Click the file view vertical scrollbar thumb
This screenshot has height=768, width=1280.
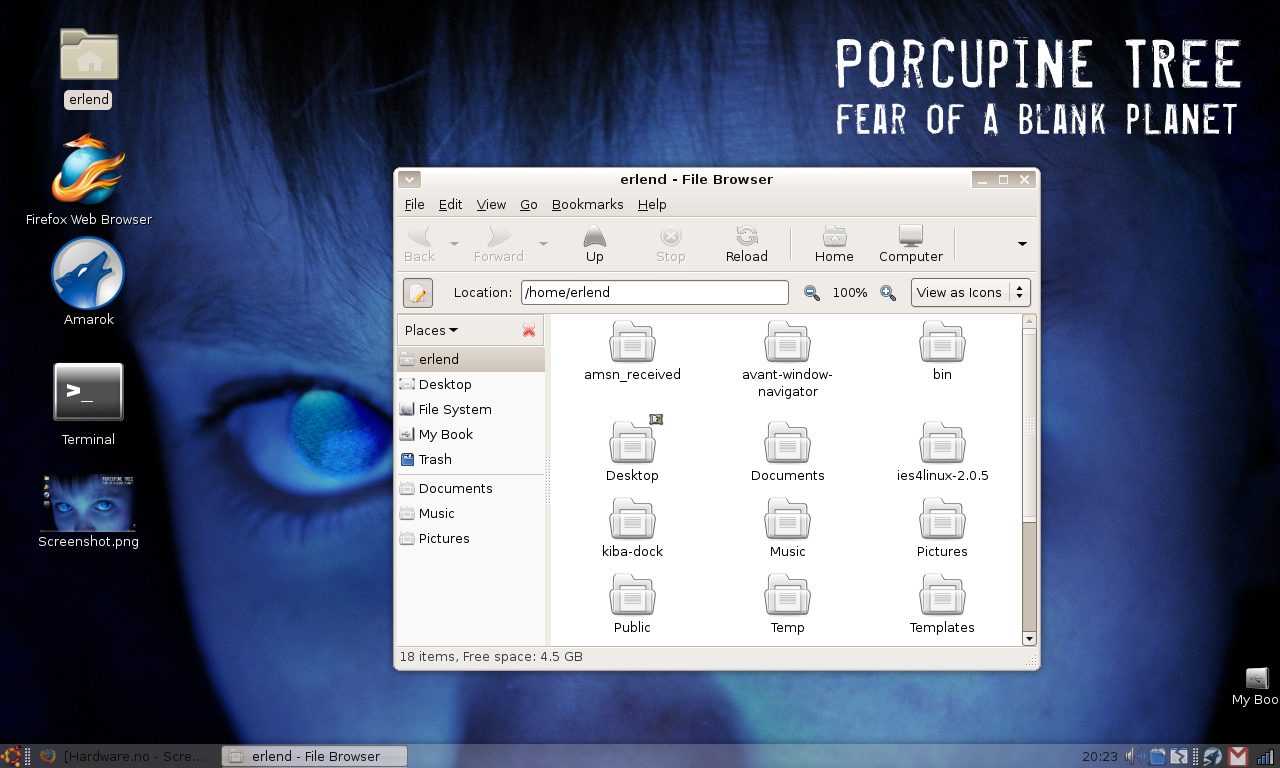pos(1029,424)
